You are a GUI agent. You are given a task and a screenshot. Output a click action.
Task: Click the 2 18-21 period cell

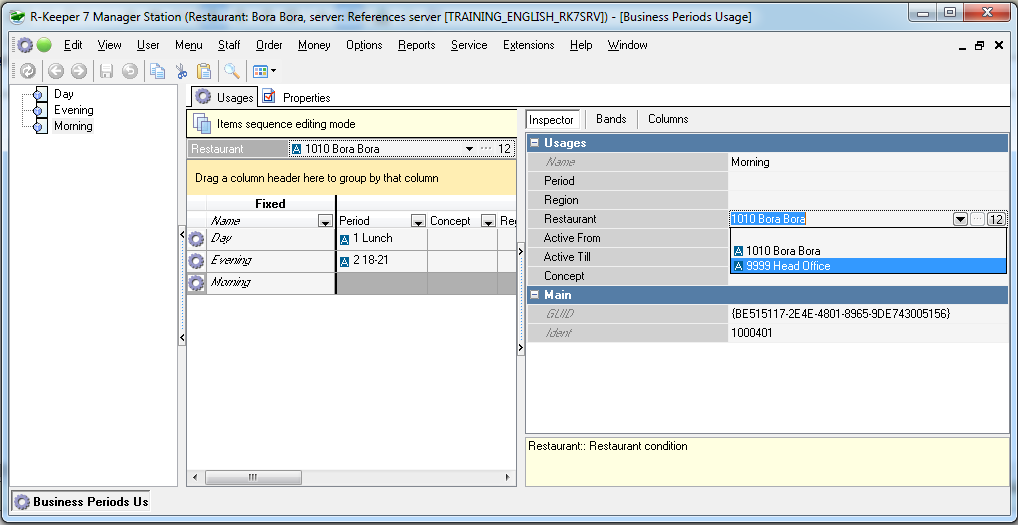click(382, 262)
